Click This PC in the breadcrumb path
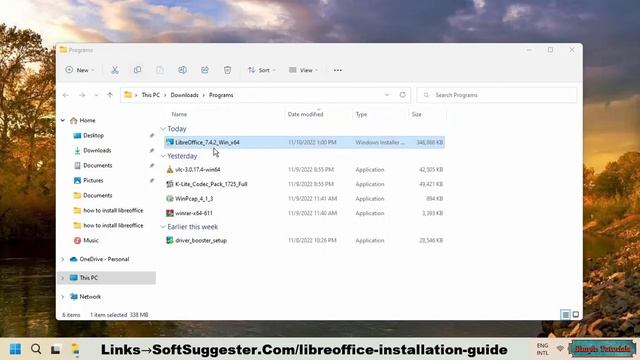Image resolution: width=640 pixels, height=360 pixels. (x=151, y=95)
